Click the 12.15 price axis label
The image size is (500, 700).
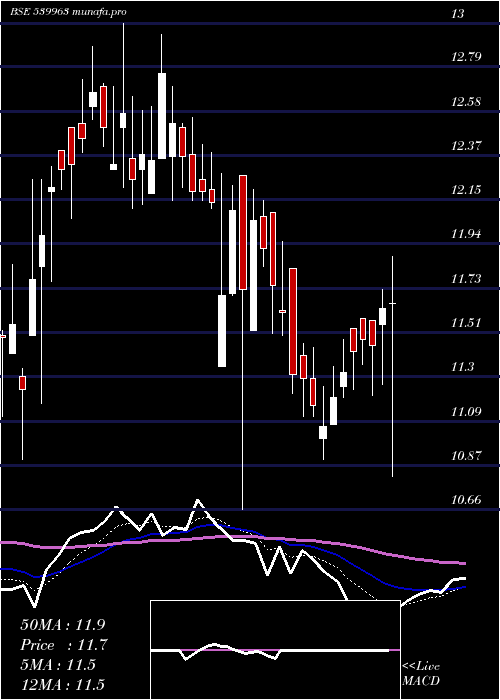tap(466, 190)
